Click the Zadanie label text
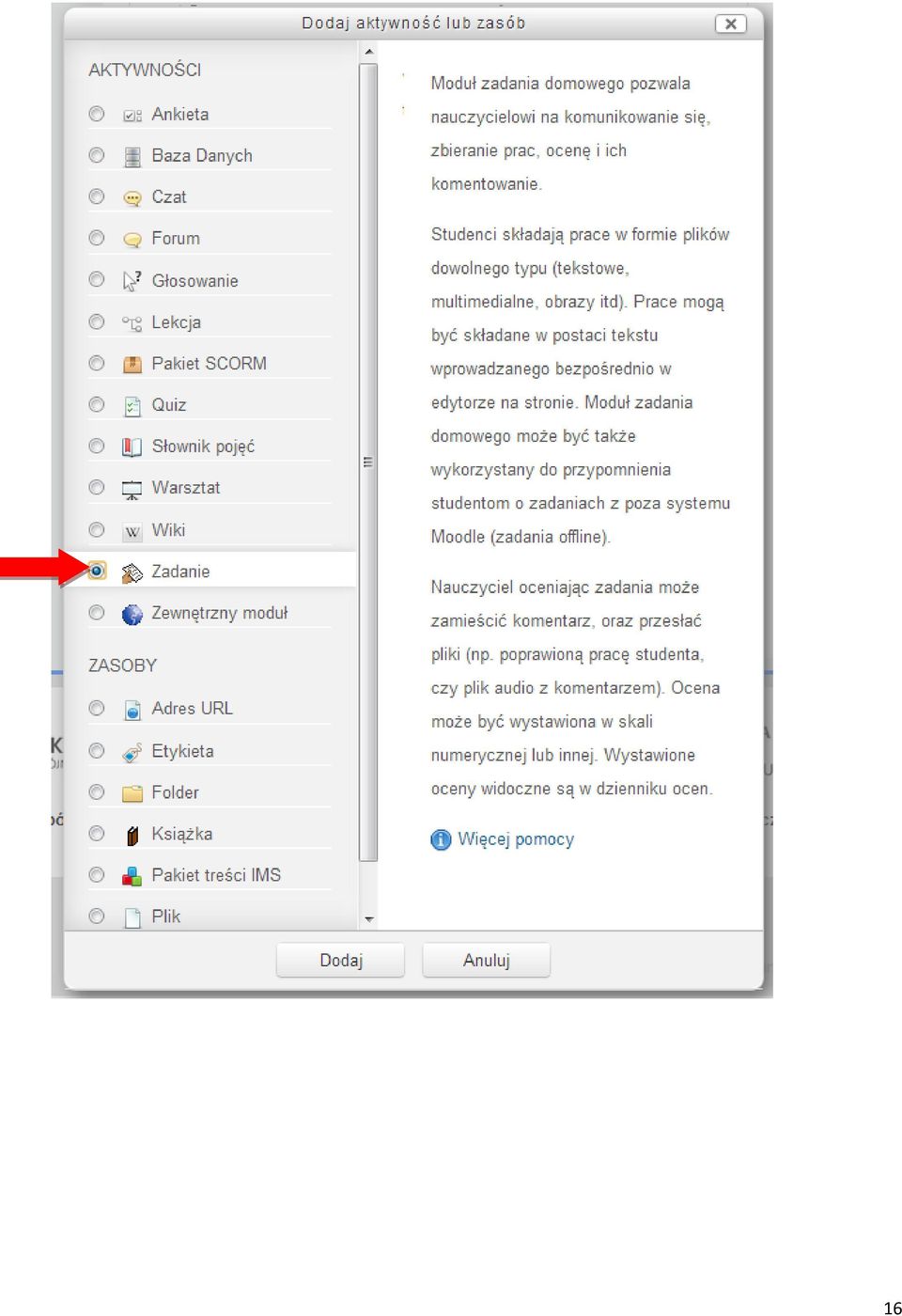Image resolution: width=902 pixels, height=1316 pixels. pos(181,572)
